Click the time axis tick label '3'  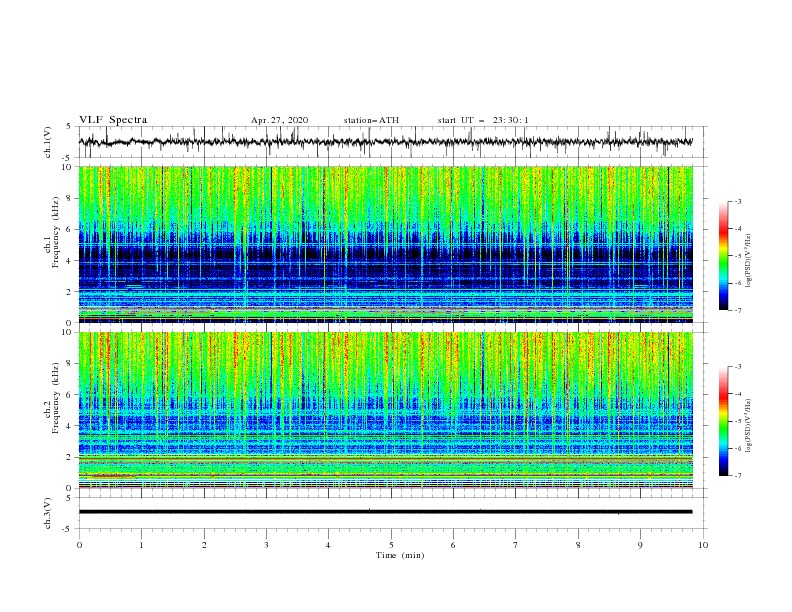266,545
